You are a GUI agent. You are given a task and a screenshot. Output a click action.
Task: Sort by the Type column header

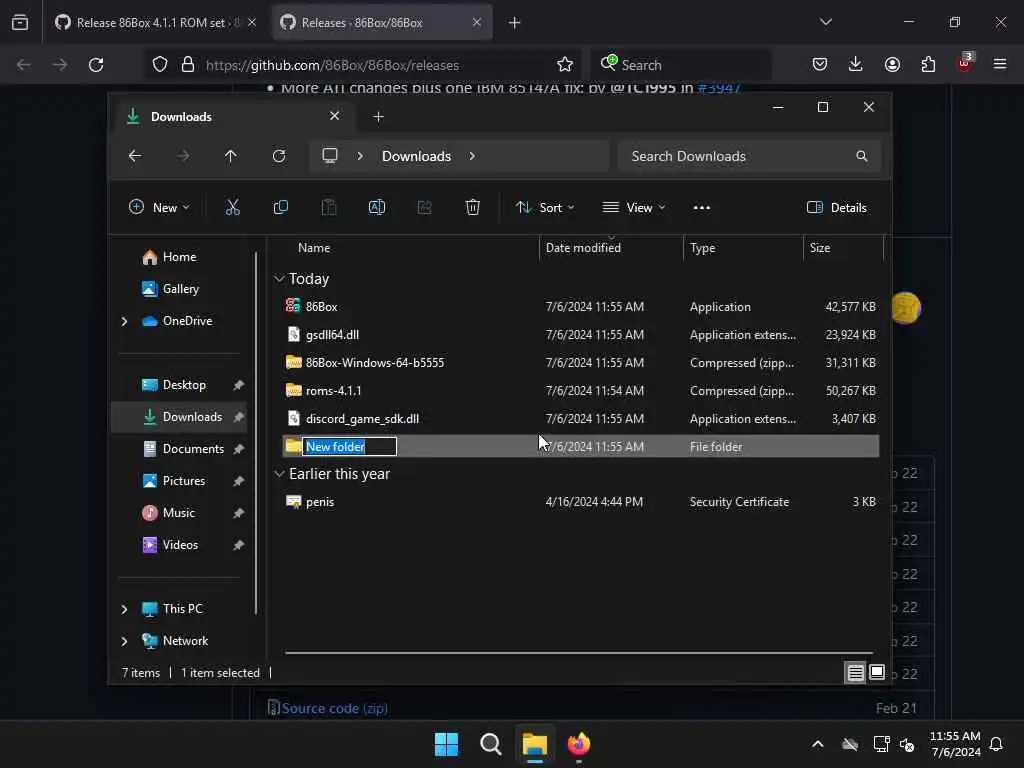click(703, 248)
